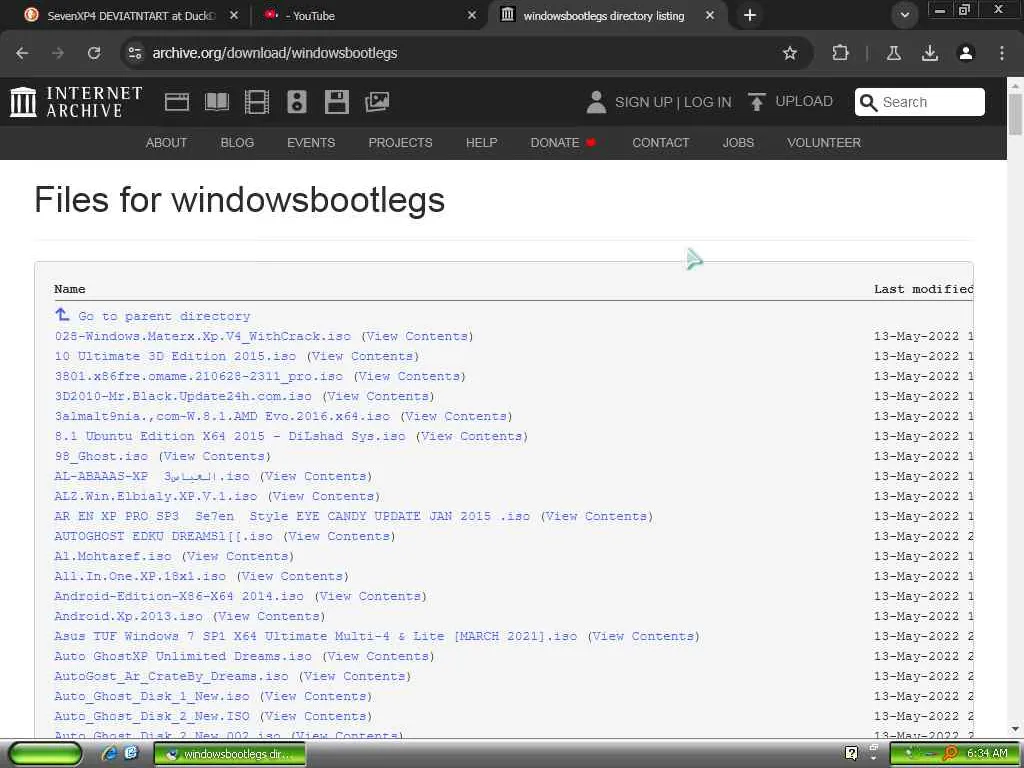Switch to SevenXP4 DEVIATNTART DuckDuckGo tab
Image resolution: width=1024 pixels, height=768 pixels.
[x=131, y=15]
